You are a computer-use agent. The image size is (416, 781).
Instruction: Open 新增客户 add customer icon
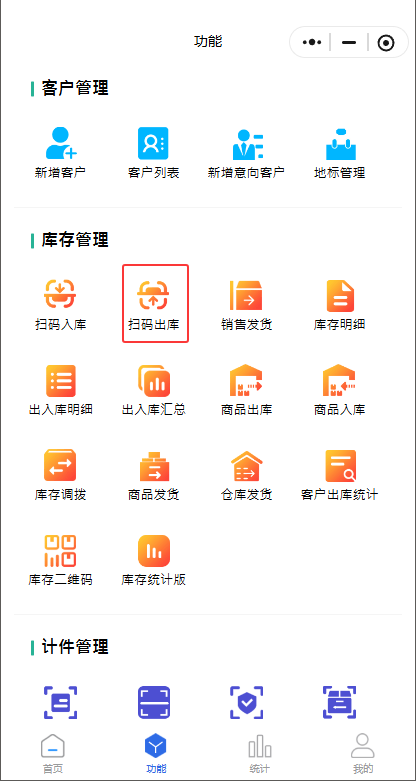pos(60,143)
